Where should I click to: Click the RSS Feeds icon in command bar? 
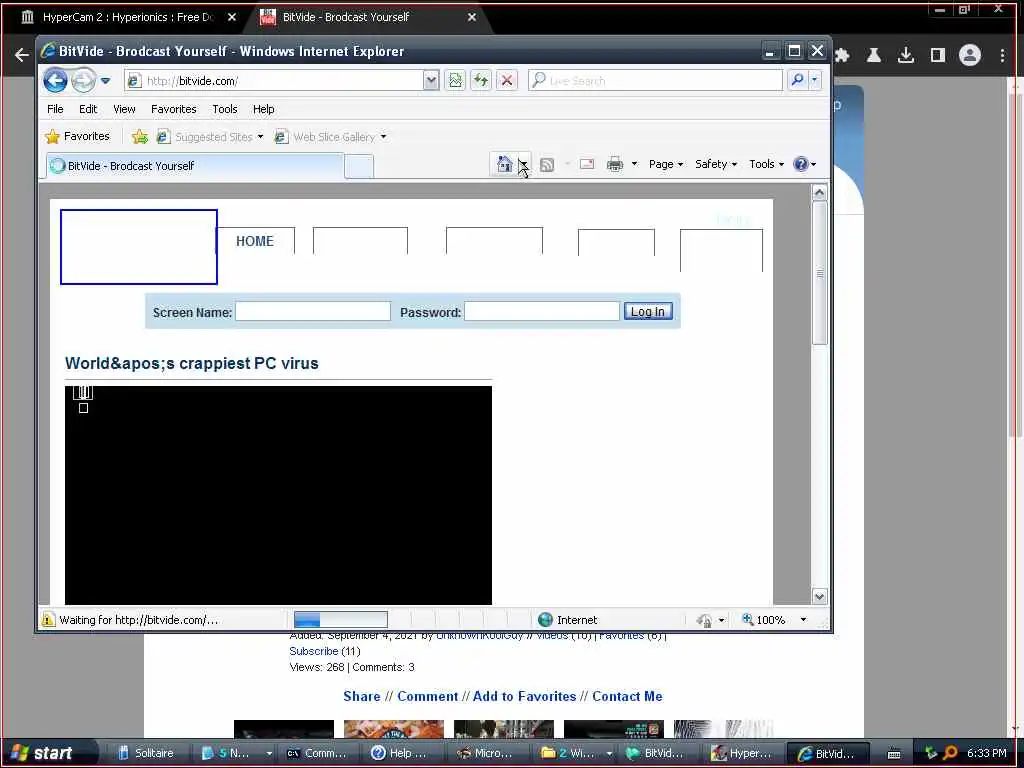[x=547, y=165]
